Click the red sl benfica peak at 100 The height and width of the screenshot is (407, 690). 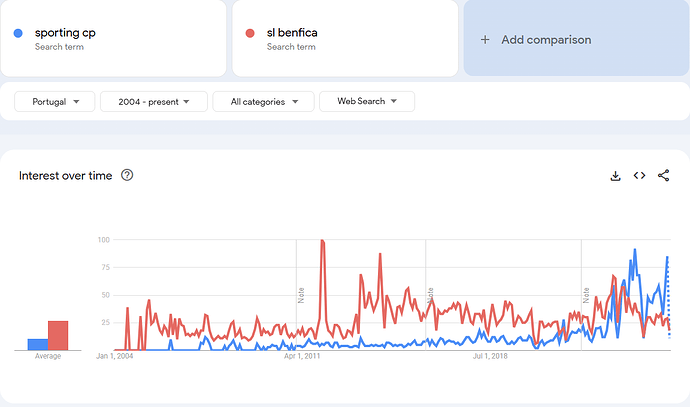click(322, 241)
